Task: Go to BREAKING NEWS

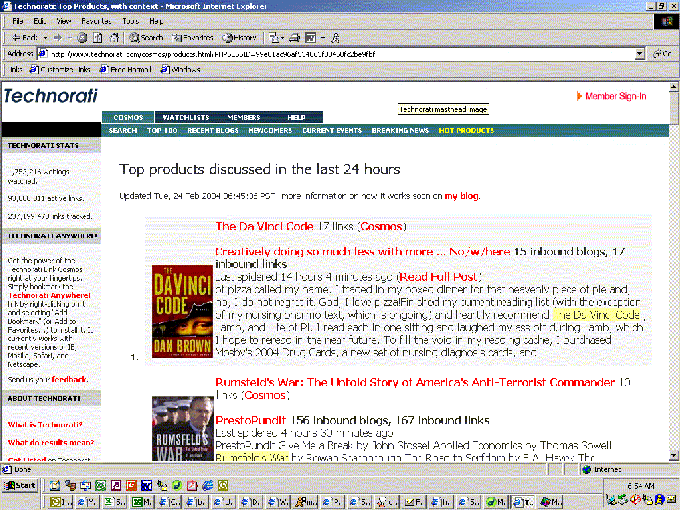Action: pyautogui.click(x=400, y=131)
